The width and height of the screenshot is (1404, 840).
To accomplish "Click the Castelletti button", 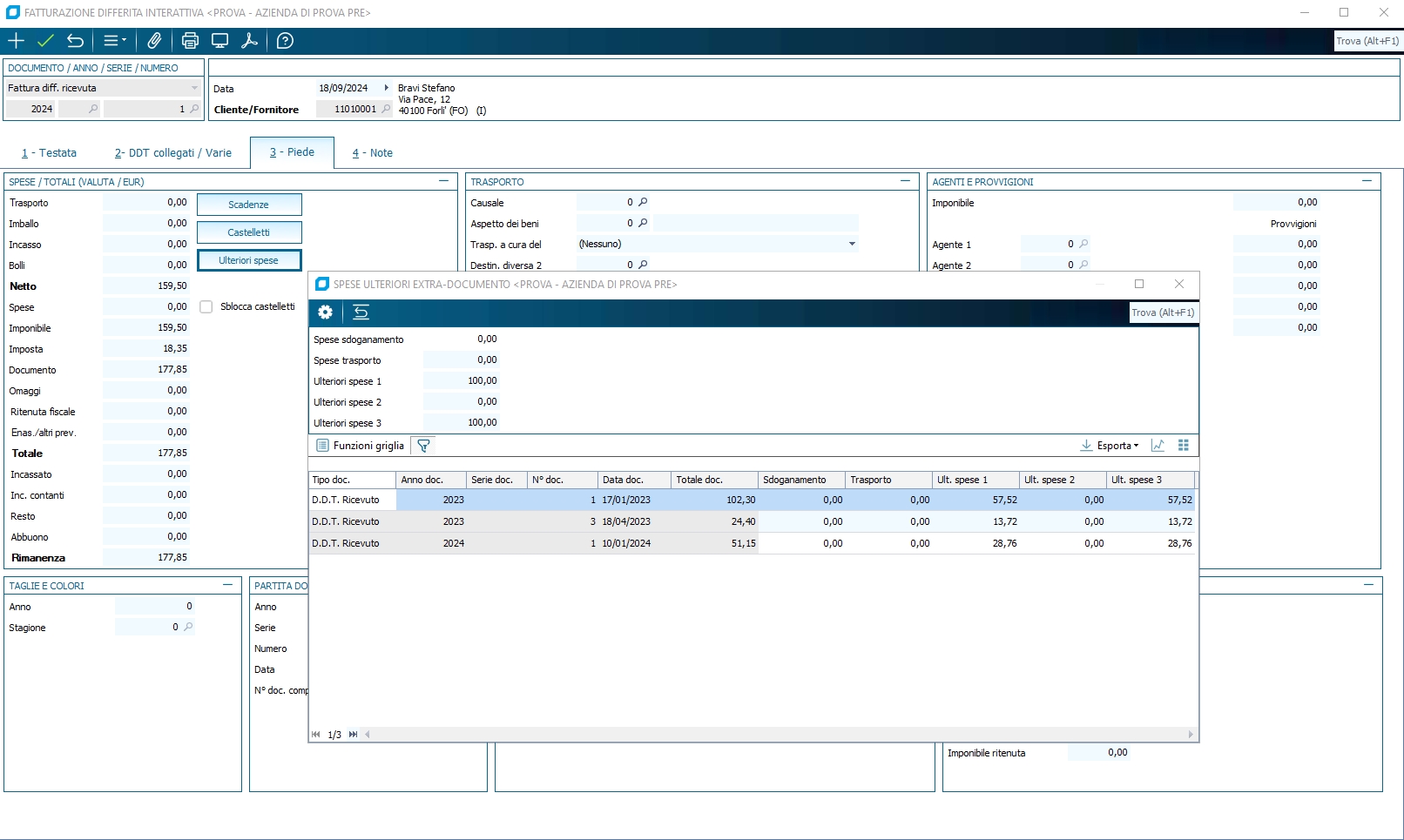I will [249, 232].
